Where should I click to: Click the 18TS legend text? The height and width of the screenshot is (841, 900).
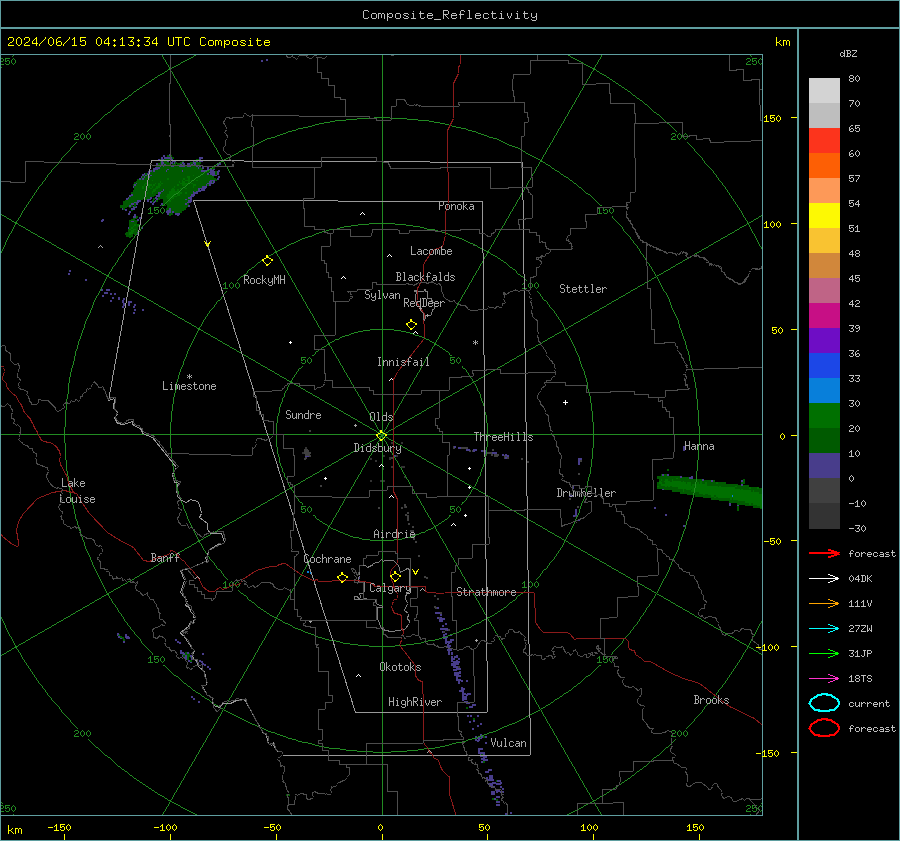(x=860, y=679)
